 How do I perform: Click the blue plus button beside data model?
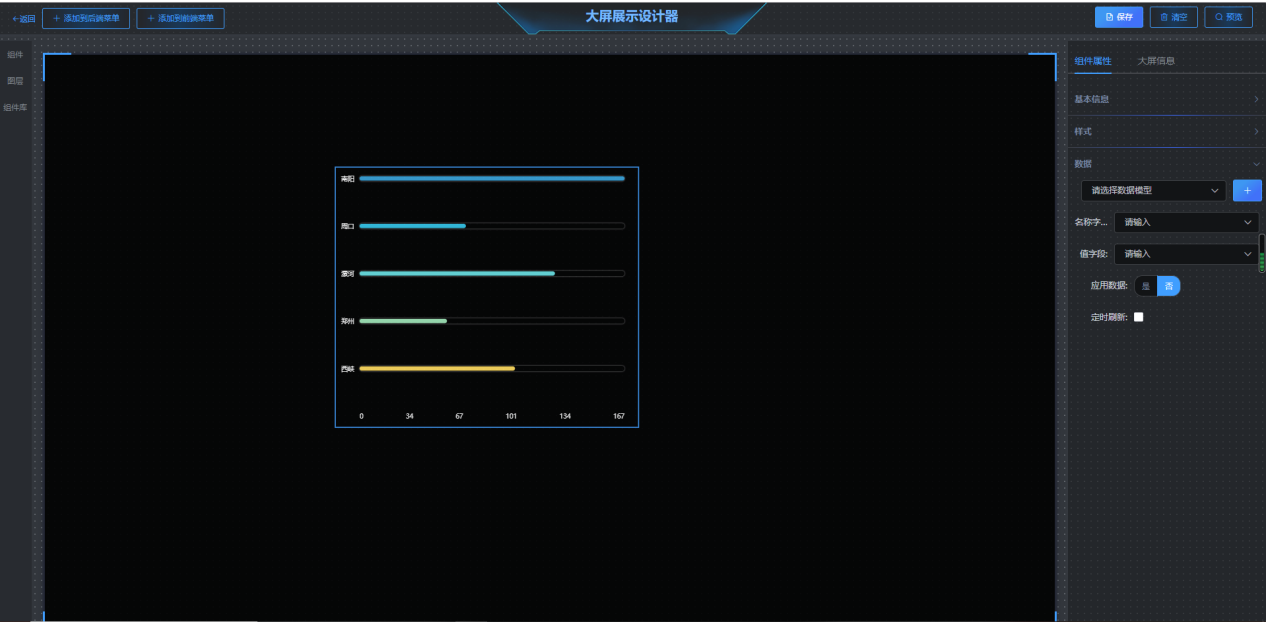[1247, 190]
